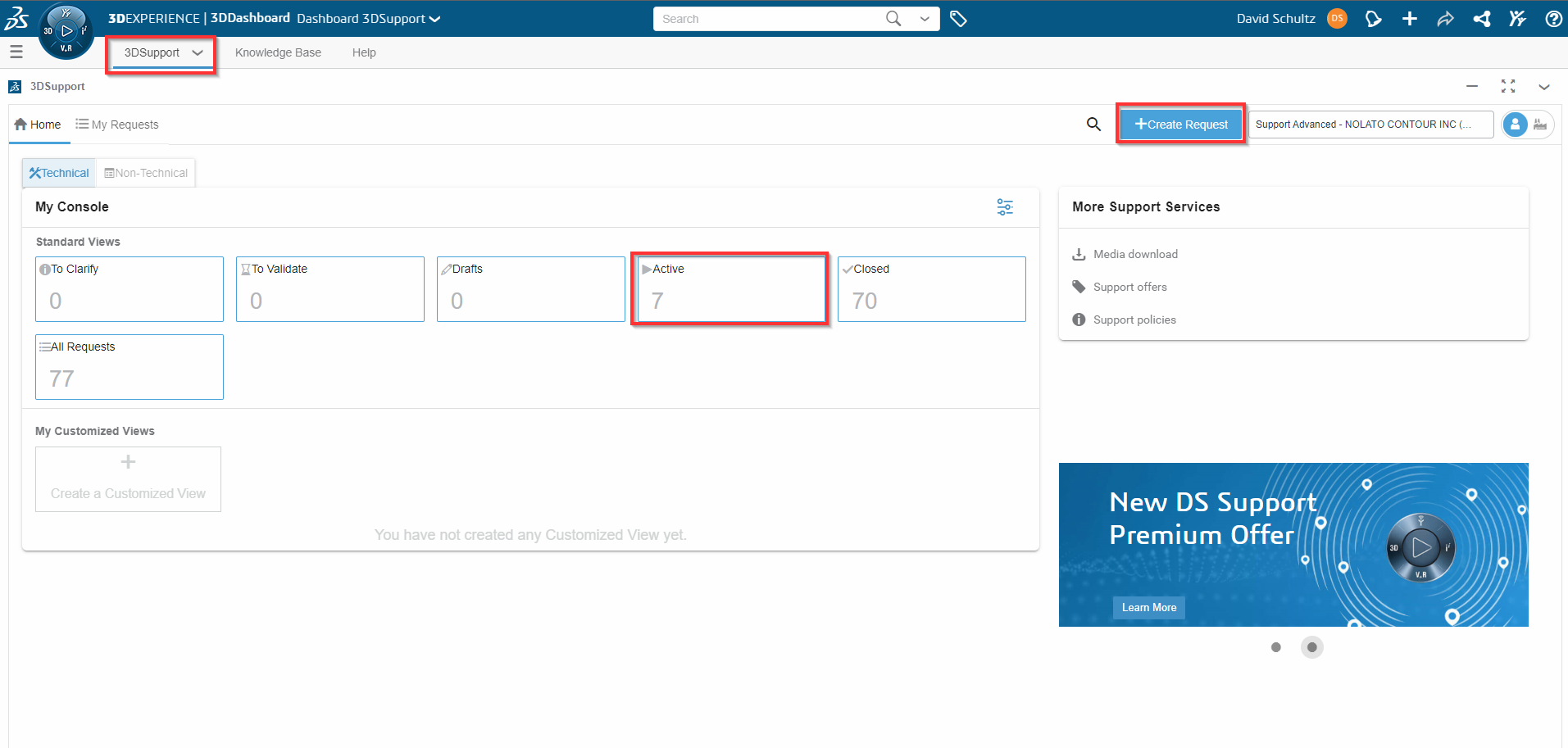
Task: Open the To Clarify requests tile
Action: [130, 289]
